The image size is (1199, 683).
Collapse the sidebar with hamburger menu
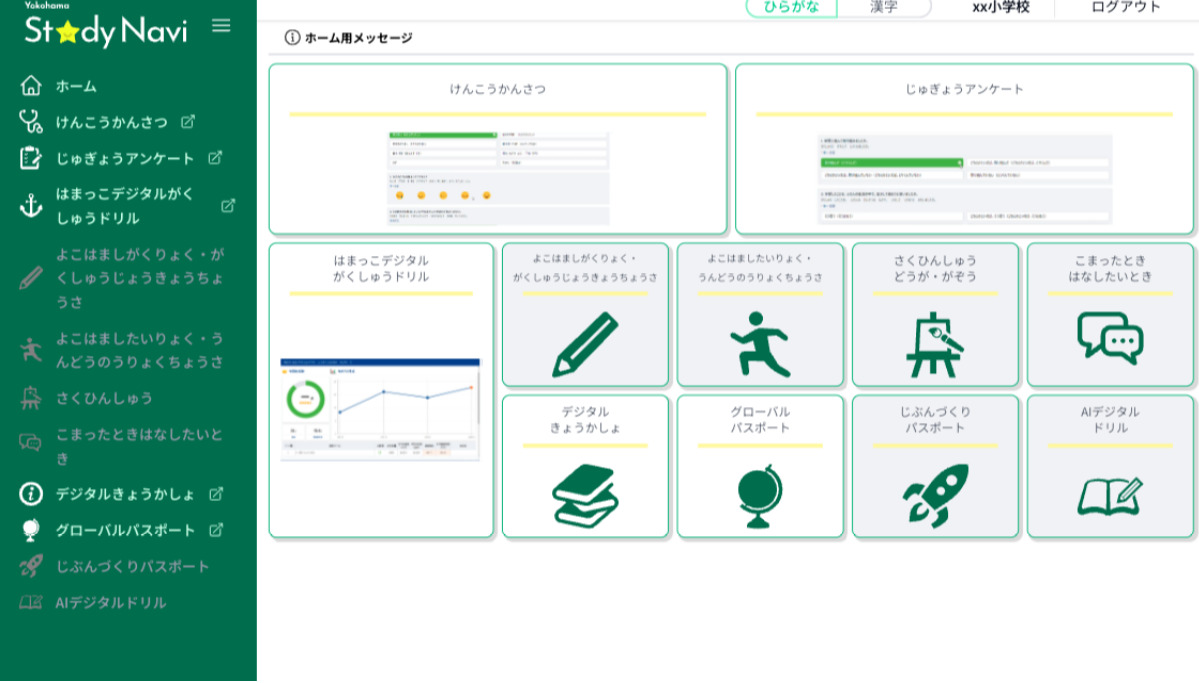221,26
